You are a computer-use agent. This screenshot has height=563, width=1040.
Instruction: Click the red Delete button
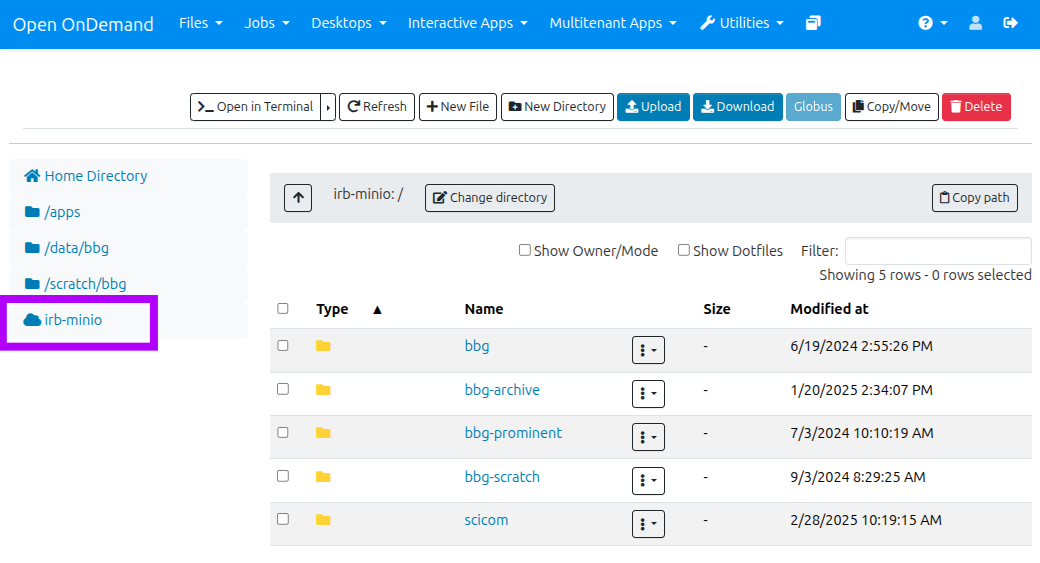click(x=976, y=107)
